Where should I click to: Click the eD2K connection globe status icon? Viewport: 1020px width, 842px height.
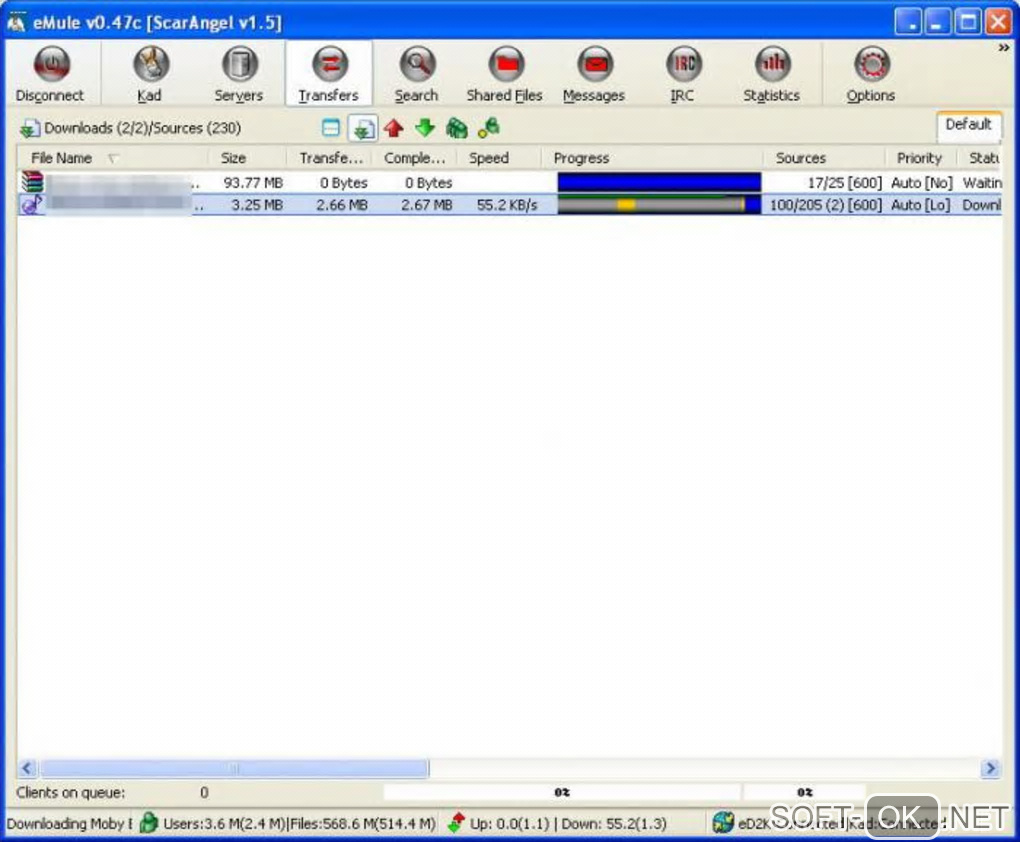[x=723, y=822]
